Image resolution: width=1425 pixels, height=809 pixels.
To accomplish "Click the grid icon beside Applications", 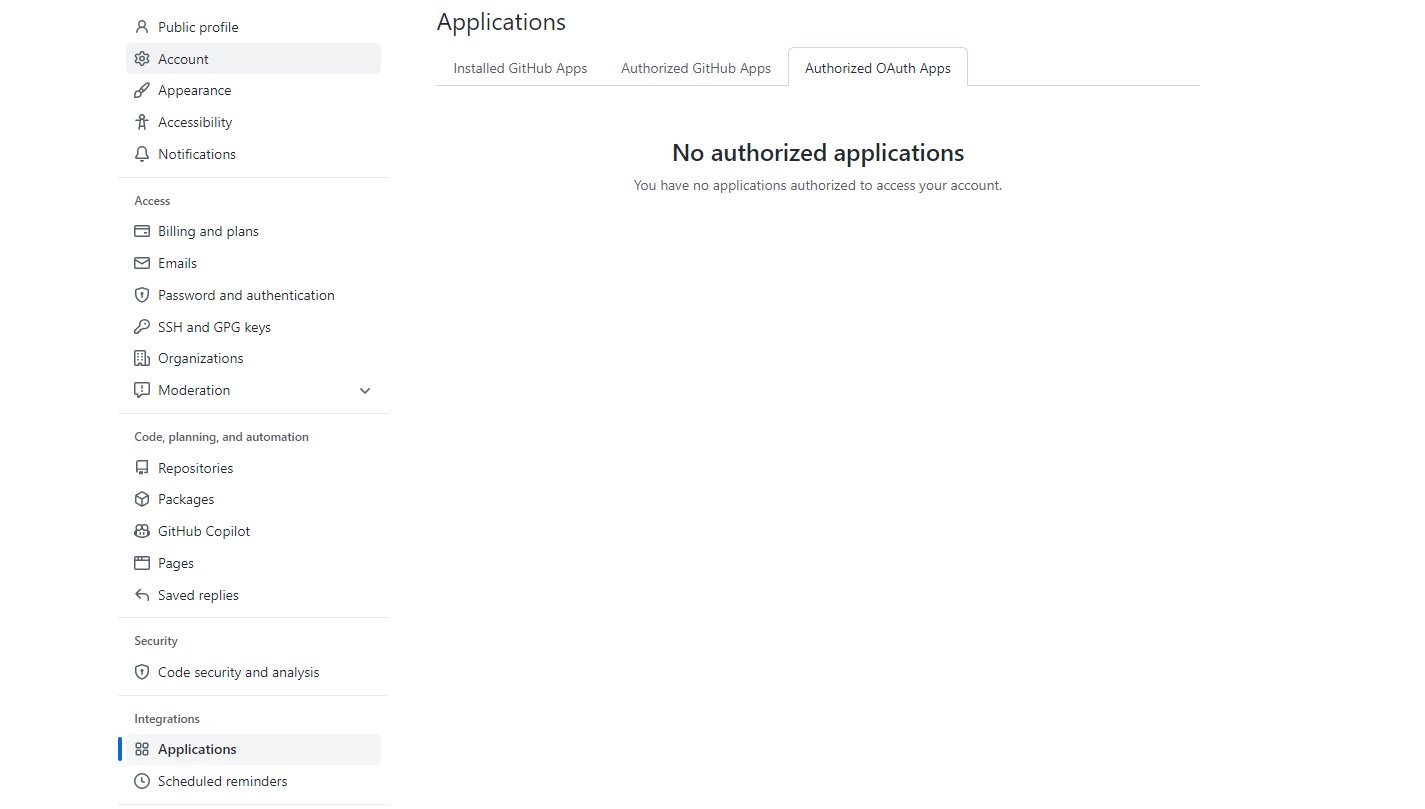I will 141,748.
